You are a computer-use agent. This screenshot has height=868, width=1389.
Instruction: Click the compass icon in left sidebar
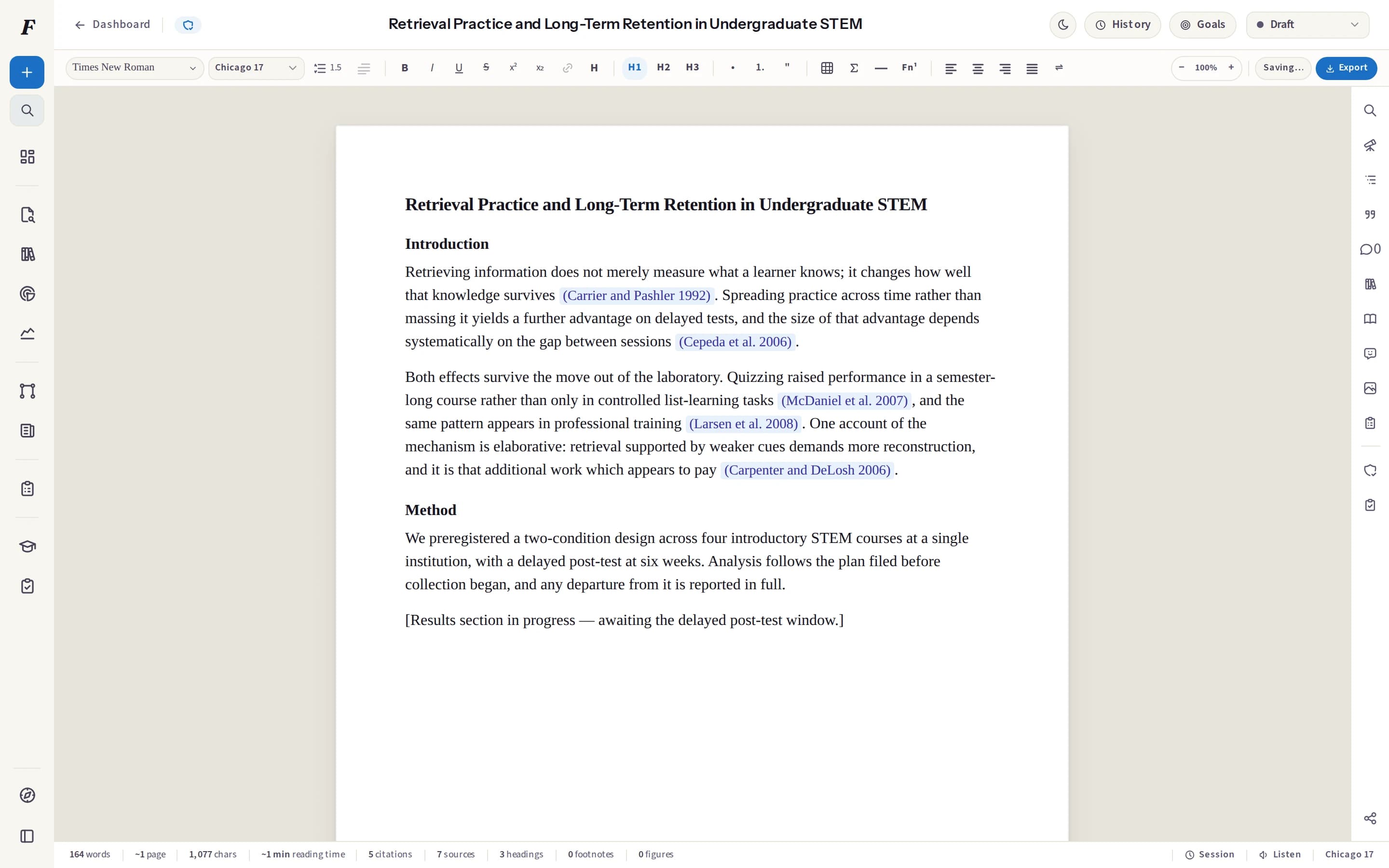click(x=27, y=795)
